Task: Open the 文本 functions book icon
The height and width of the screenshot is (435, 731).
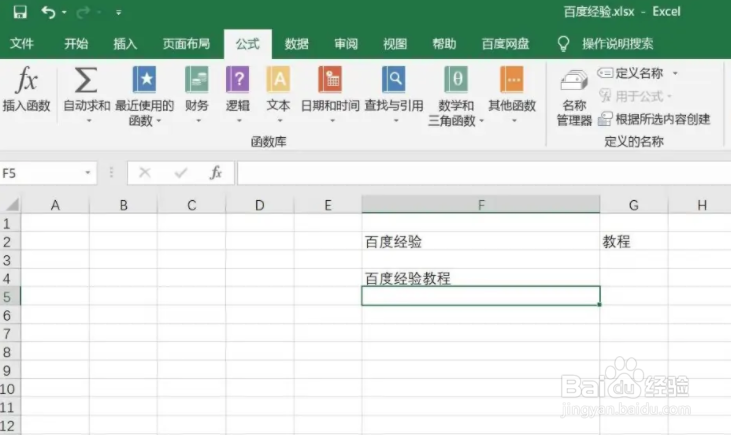Action: [x=278, y=79]
